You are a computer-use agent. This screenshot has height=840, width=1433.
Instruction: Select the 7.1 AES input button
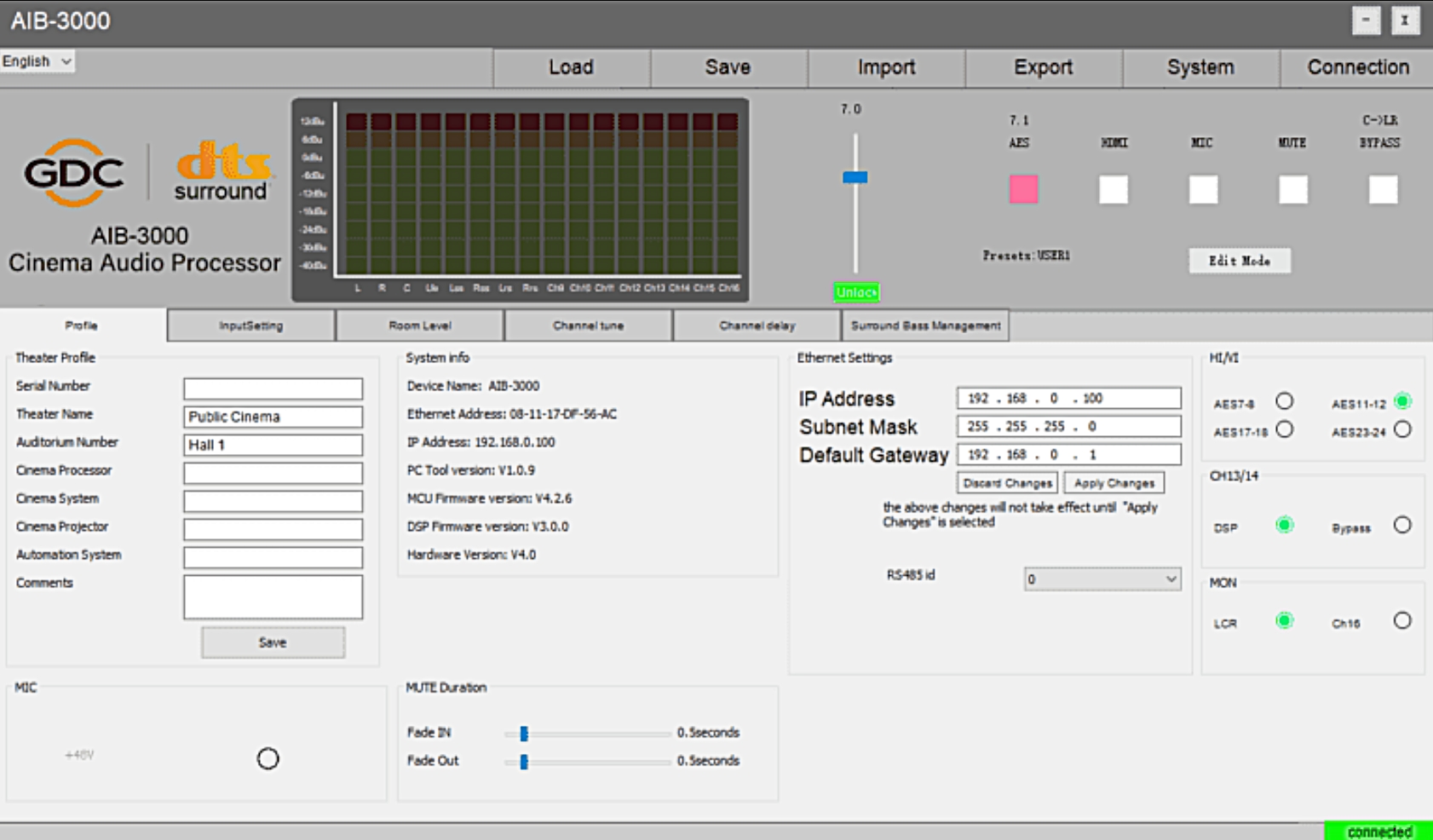(1023, 189)
